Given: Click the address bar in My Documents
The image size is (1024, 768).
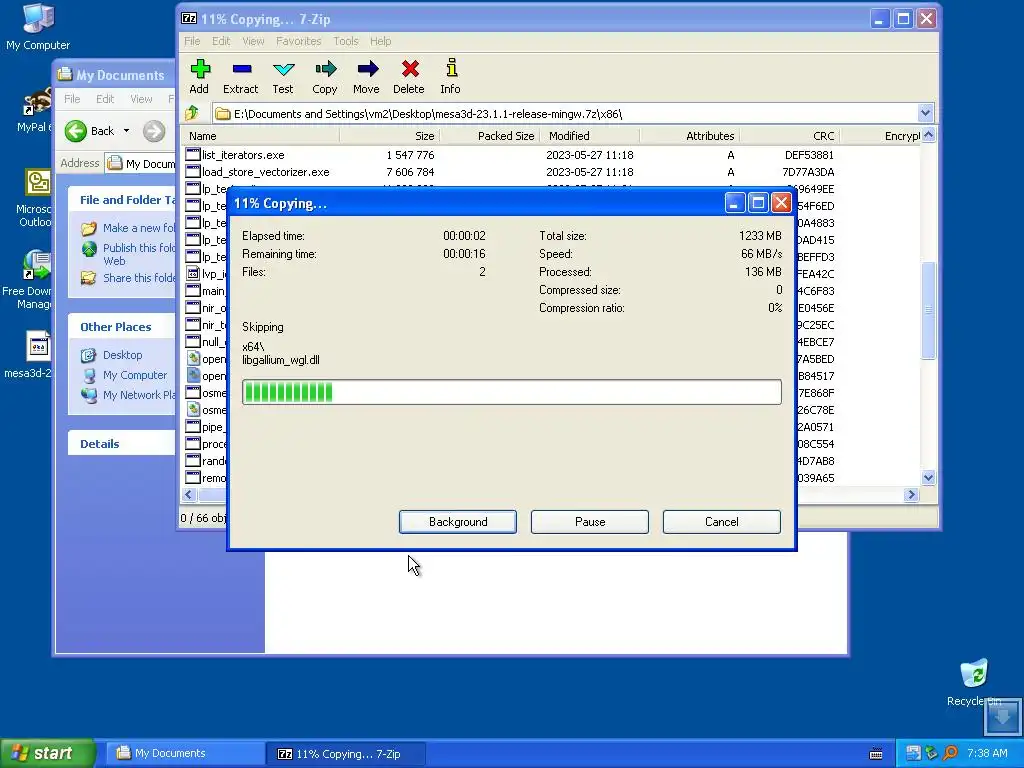Looking at the screenshot, I should click(142, 163).
